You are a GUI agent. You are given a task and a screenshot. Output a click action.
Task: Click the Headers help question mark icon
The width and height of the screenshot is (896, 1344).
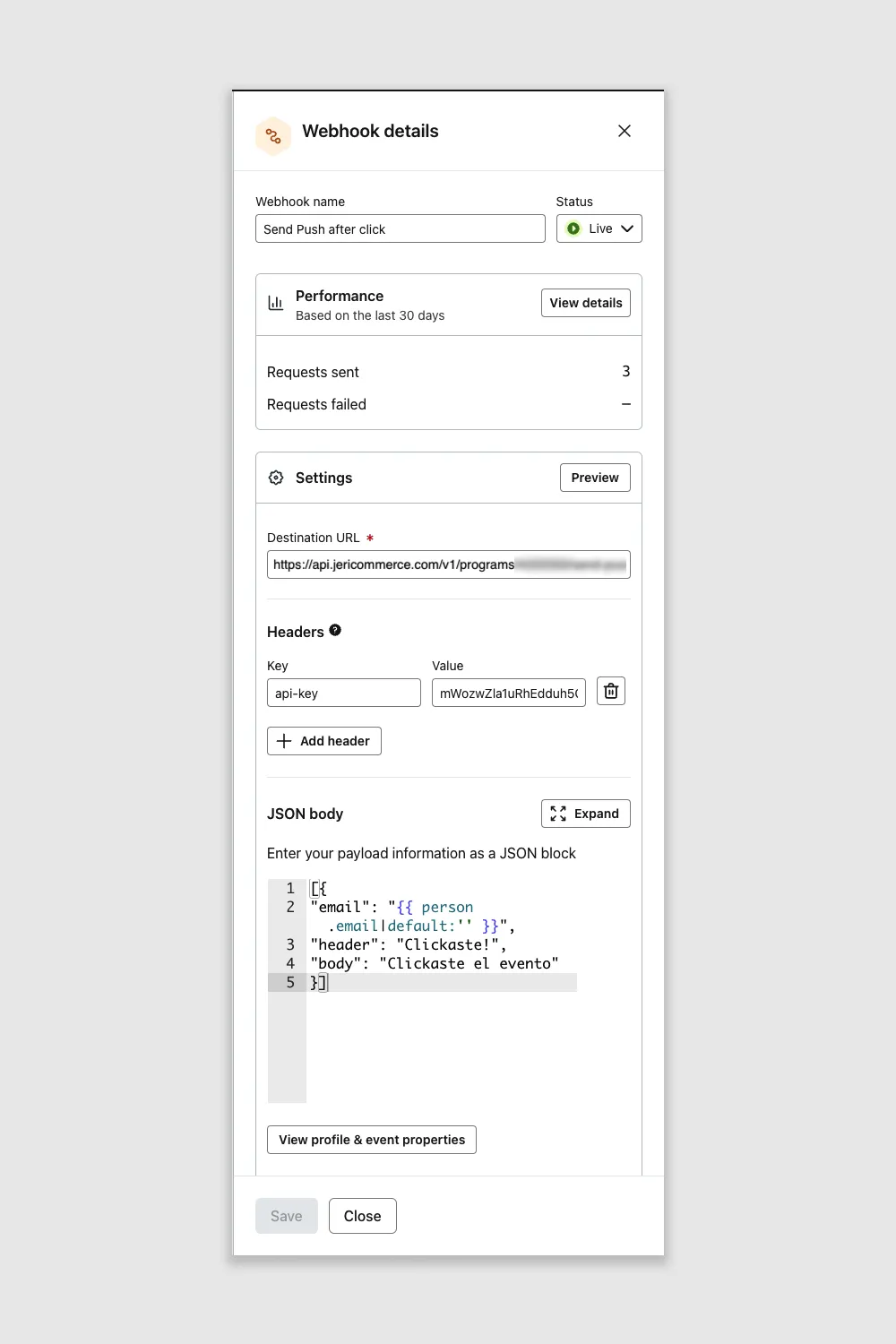point(335,630)
